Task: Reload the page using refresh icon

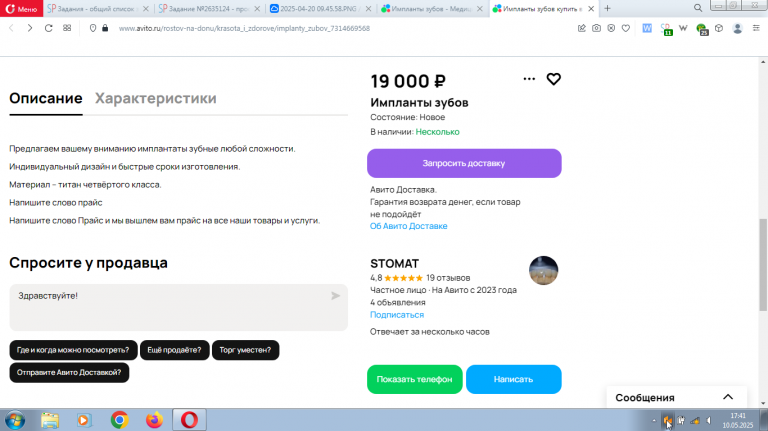Action: [x=48, y=28]
